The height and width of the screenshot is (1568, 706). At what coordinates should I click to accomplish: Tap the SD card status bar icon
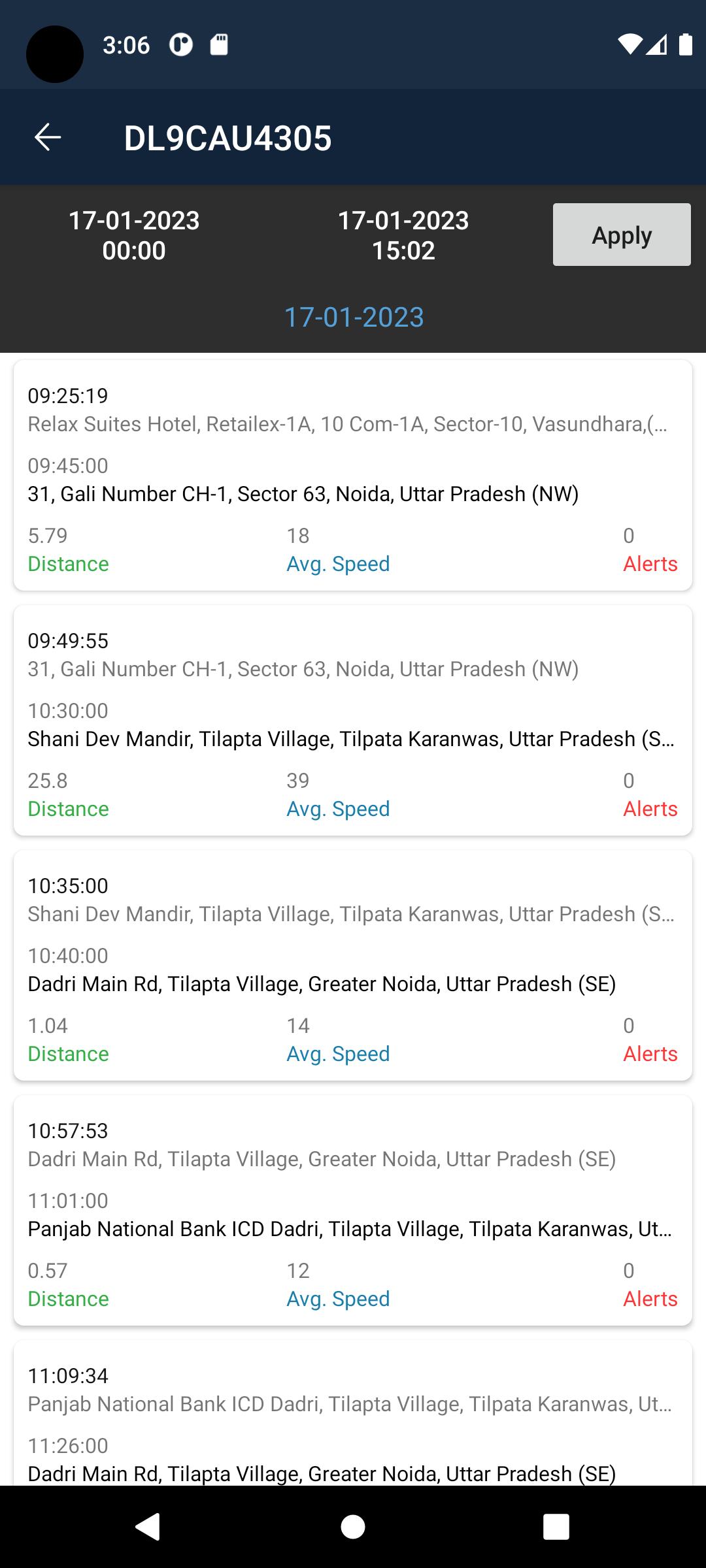click(218, 45)
